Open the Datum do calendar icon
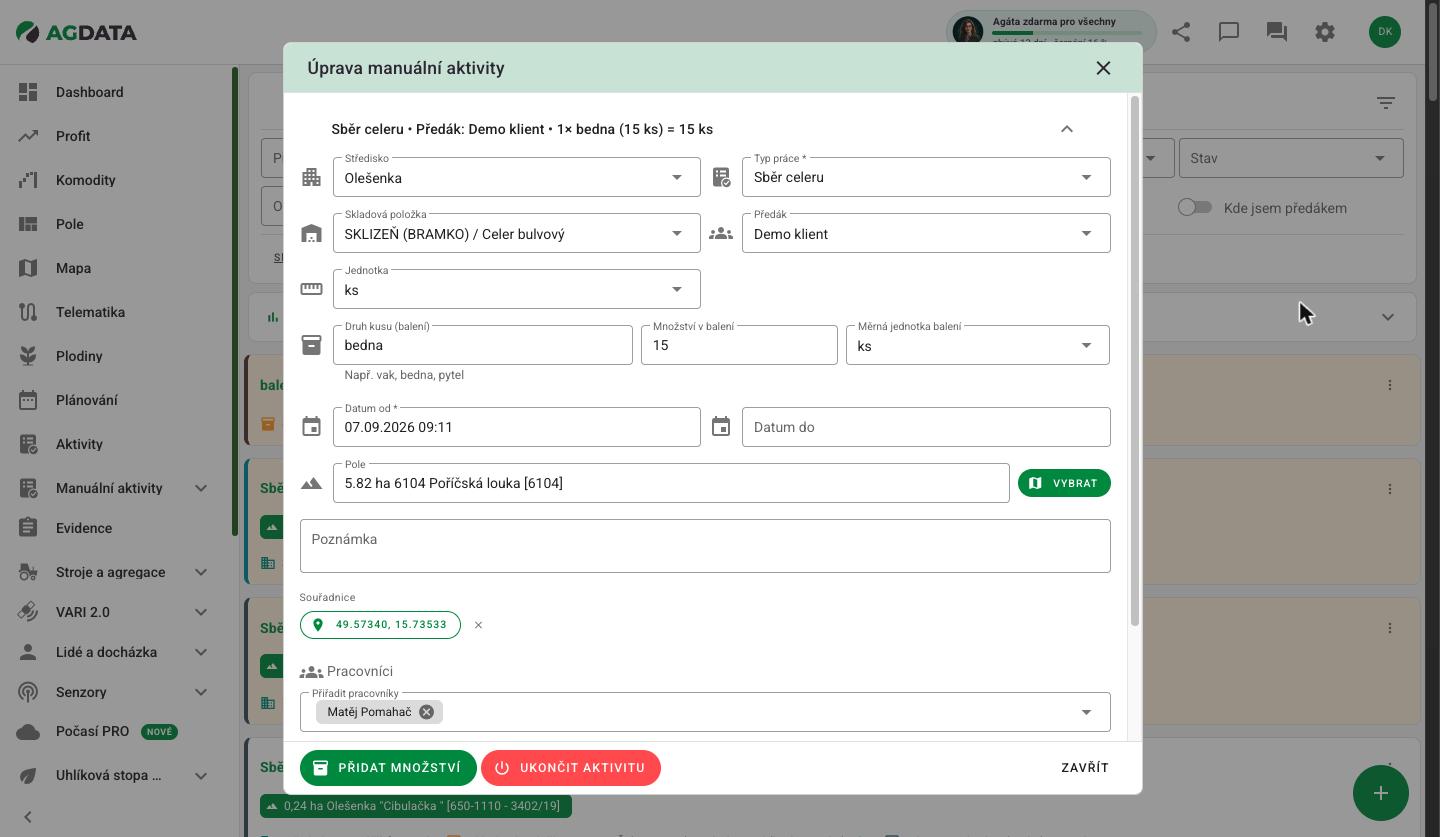The height and width of the screenshot is (837, 1440). (721, 427)
